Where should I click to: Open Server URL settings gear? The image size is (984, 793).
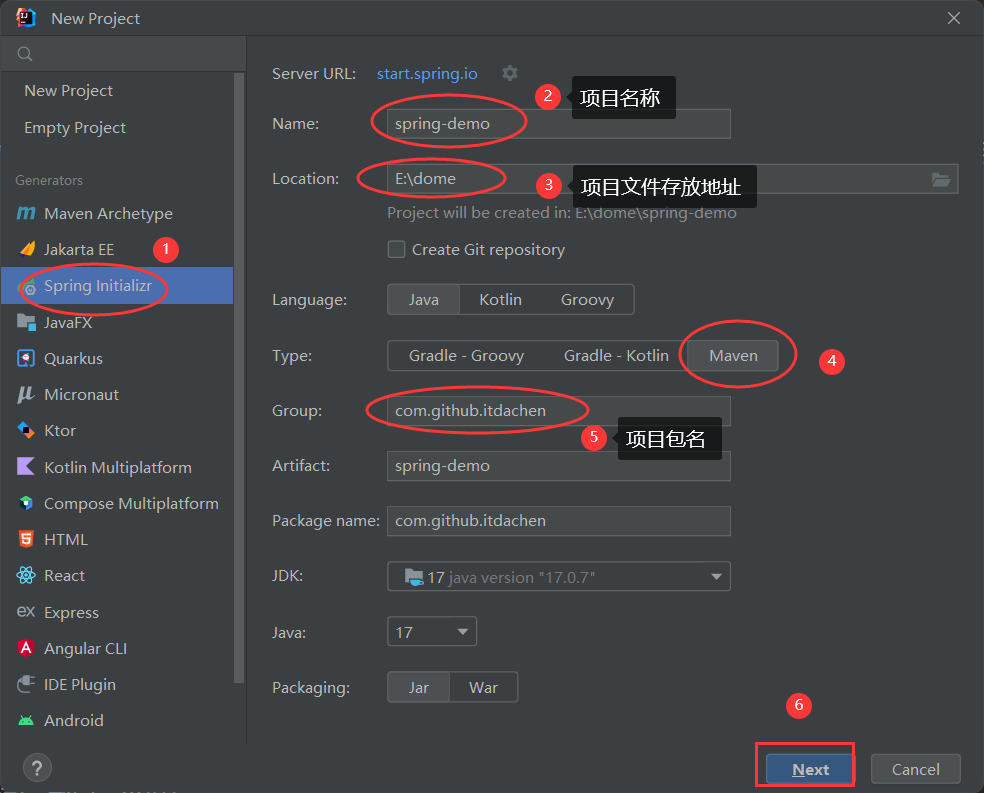point(510,73)
